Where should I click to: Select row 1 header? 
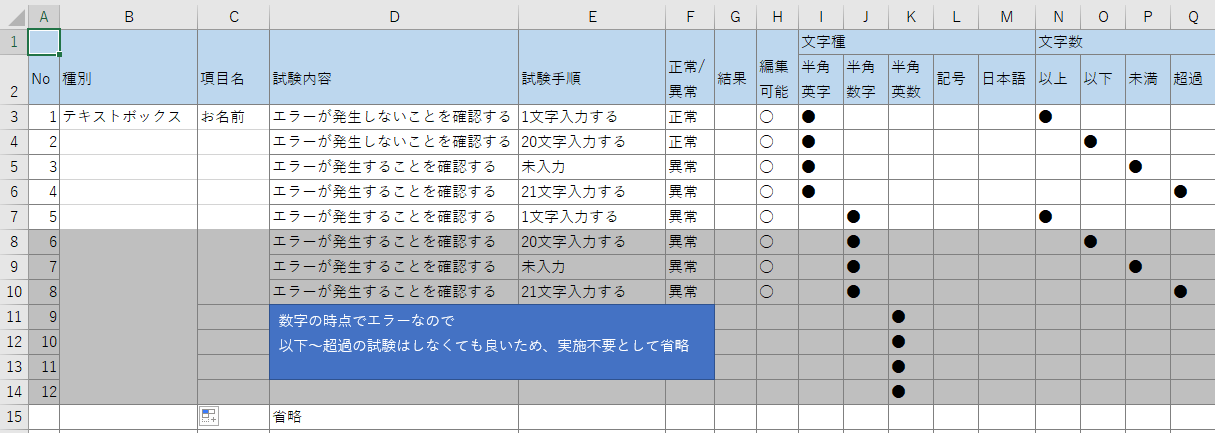(14, 41)
